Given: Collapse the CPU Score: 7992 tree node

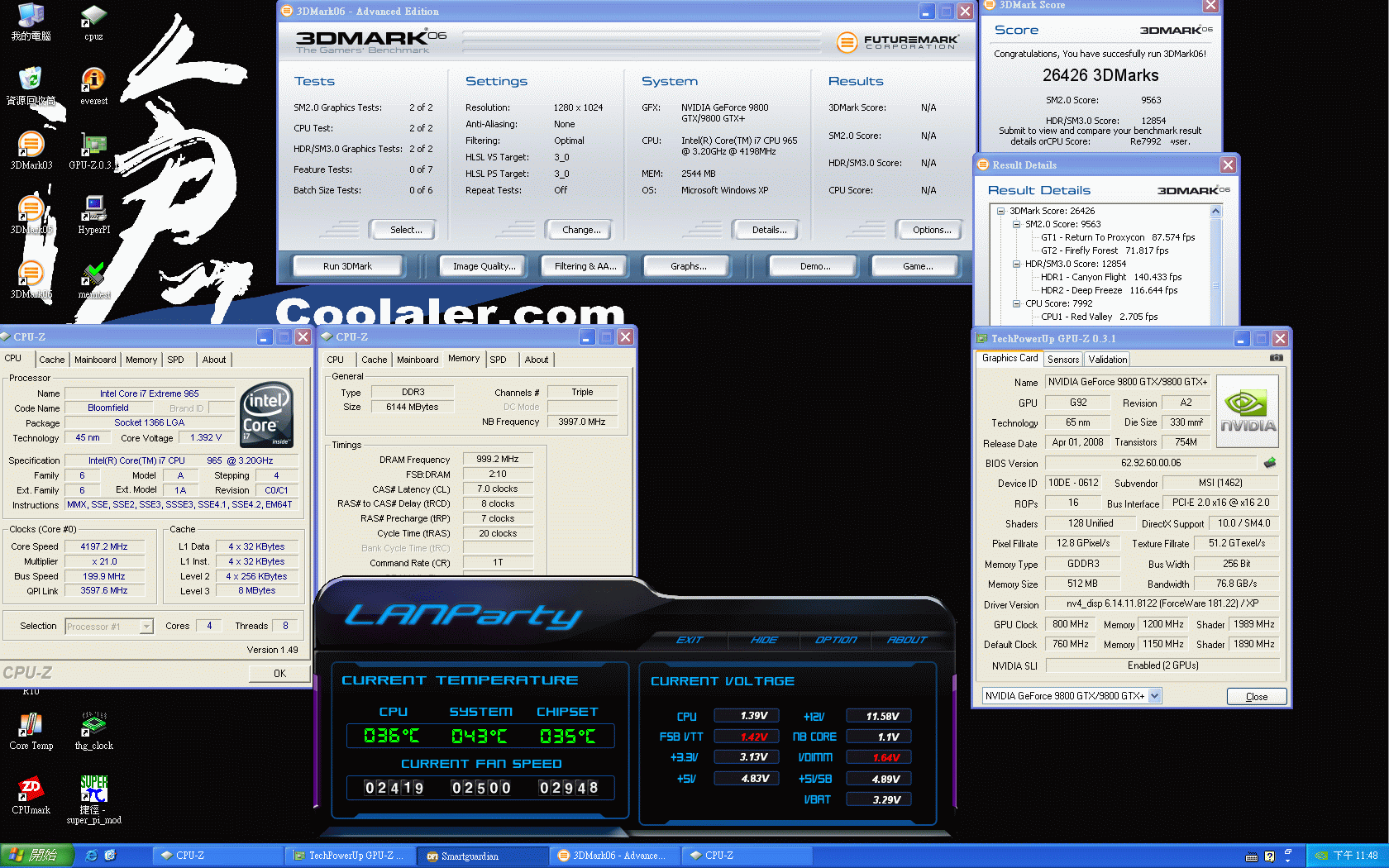Looking at the screenshot, I should point(1017,303).
